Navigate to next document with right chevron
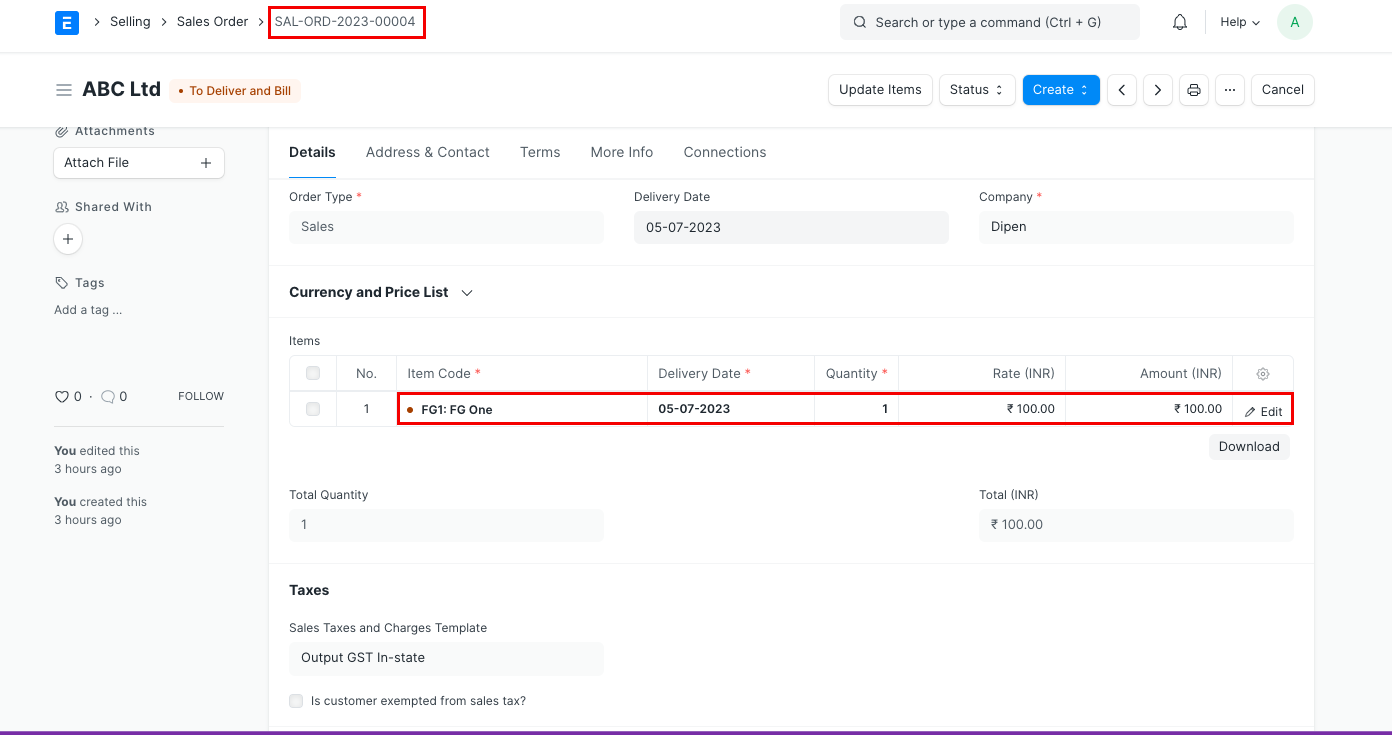The height and width of the screenshot is (735, 1392). (1157, 90)
